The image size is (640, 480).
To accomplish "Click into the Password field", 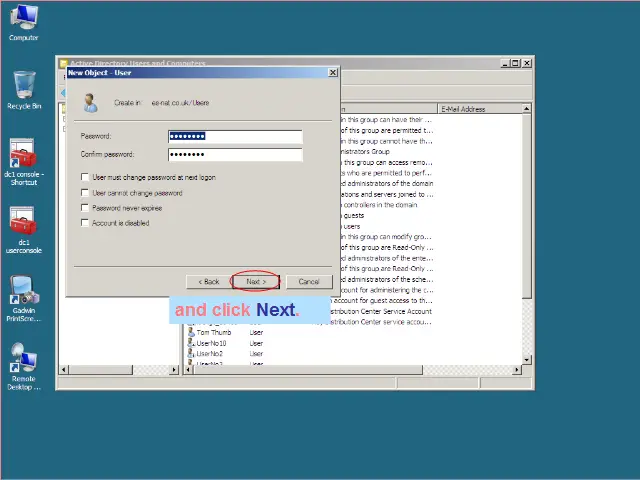I will 235,136.
